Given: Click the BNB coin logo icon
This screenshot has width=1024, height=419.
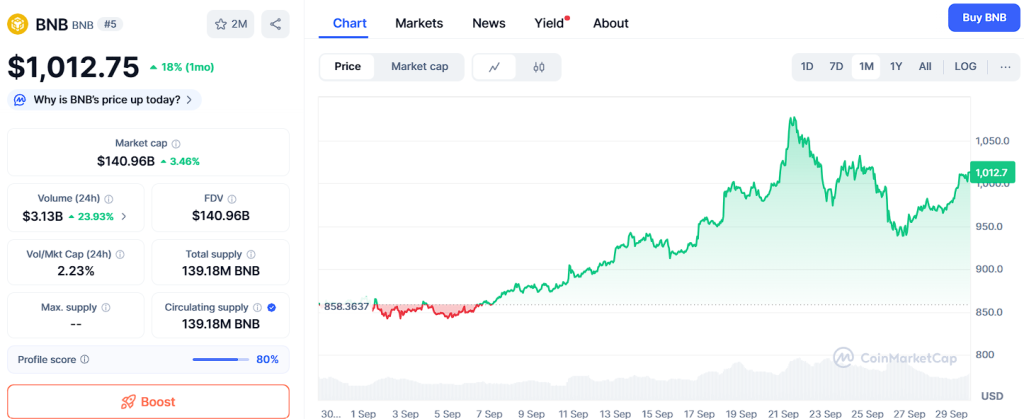Looking at the screenshot, I should tap(18, 24).
